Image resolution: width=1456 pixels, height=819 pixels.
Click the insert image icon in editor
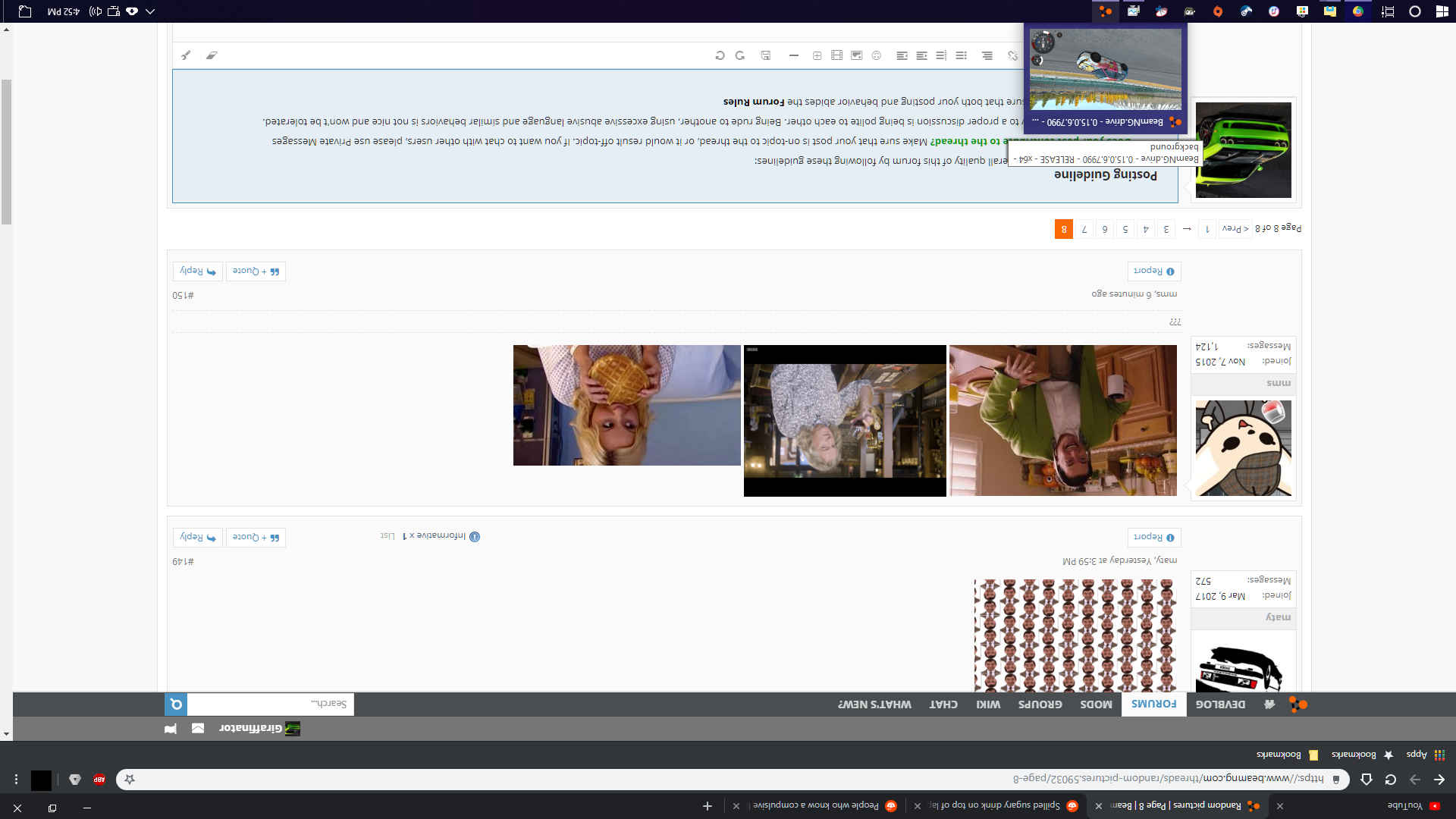tap(856, 55)
